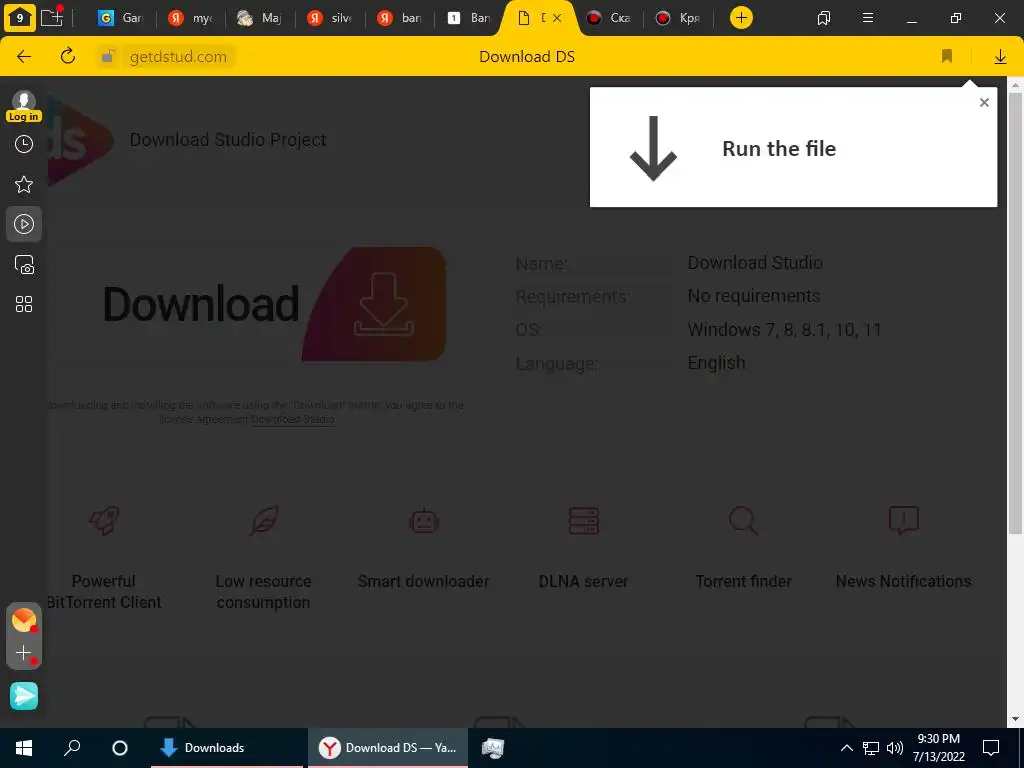Open the taskbar computer-settings icon
Screen dimensions: 1024x768
[493, 748]
